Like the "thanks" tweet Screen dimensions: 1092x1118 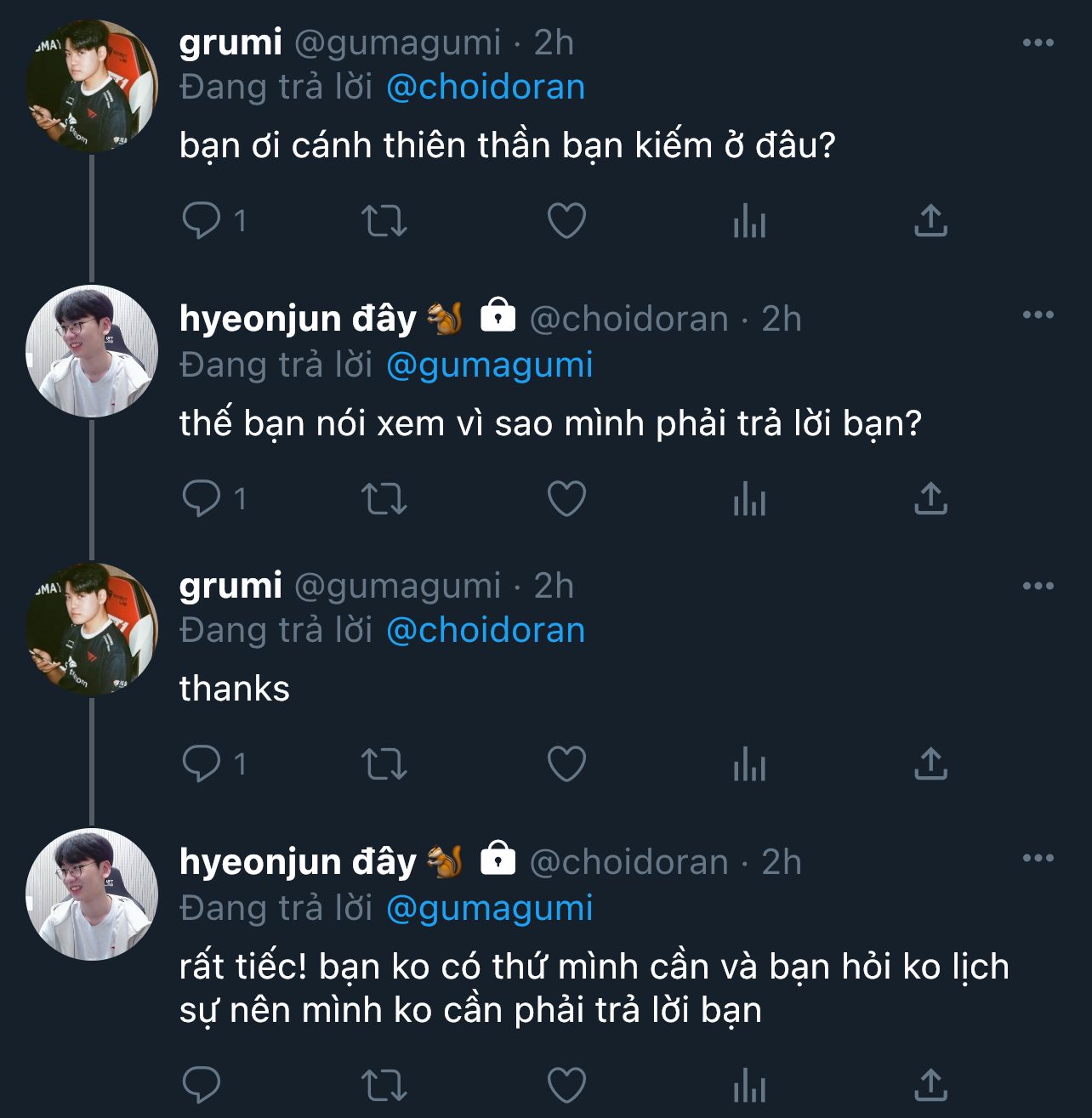coord(566,763)
